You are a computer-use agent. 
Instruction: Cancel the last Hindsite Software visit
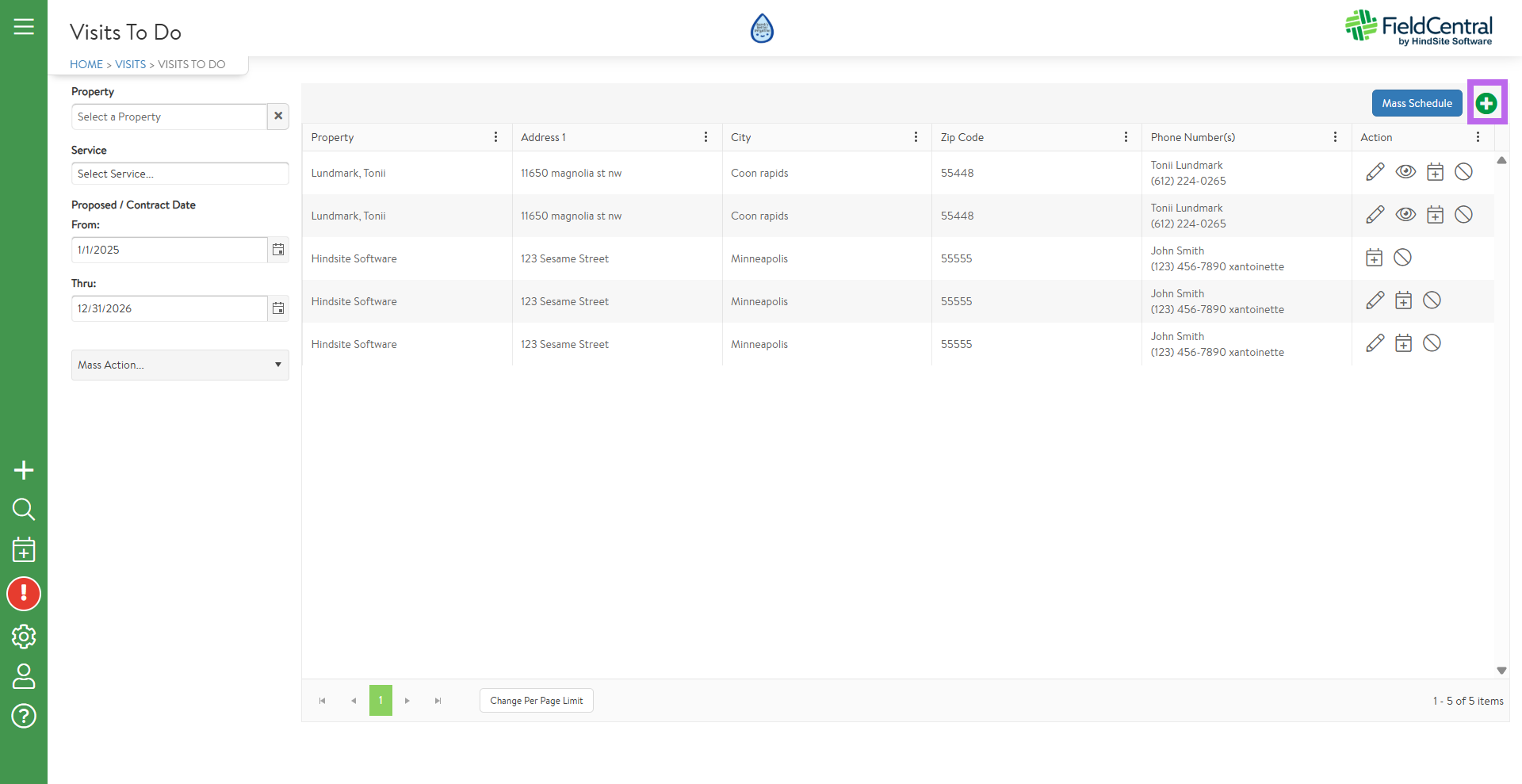tap(1432, 343)
